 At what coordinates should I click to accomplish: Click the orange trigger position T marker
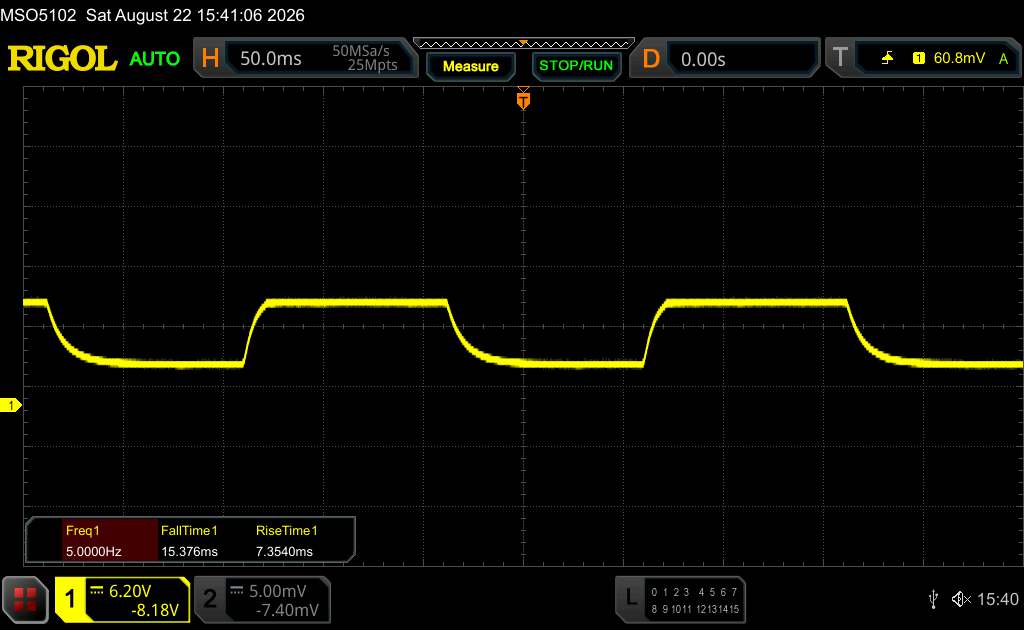(x=523, y=100)
